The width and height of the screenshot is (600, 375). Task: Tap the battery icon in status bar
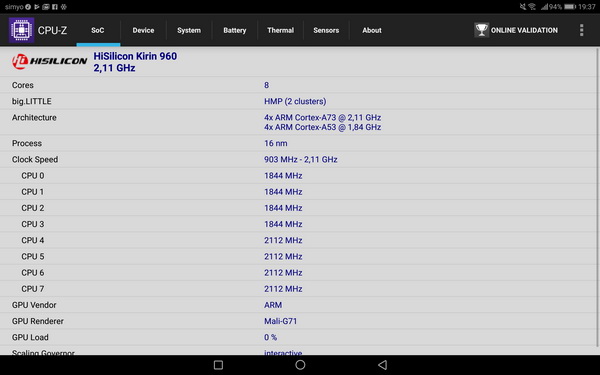(570, 7)
